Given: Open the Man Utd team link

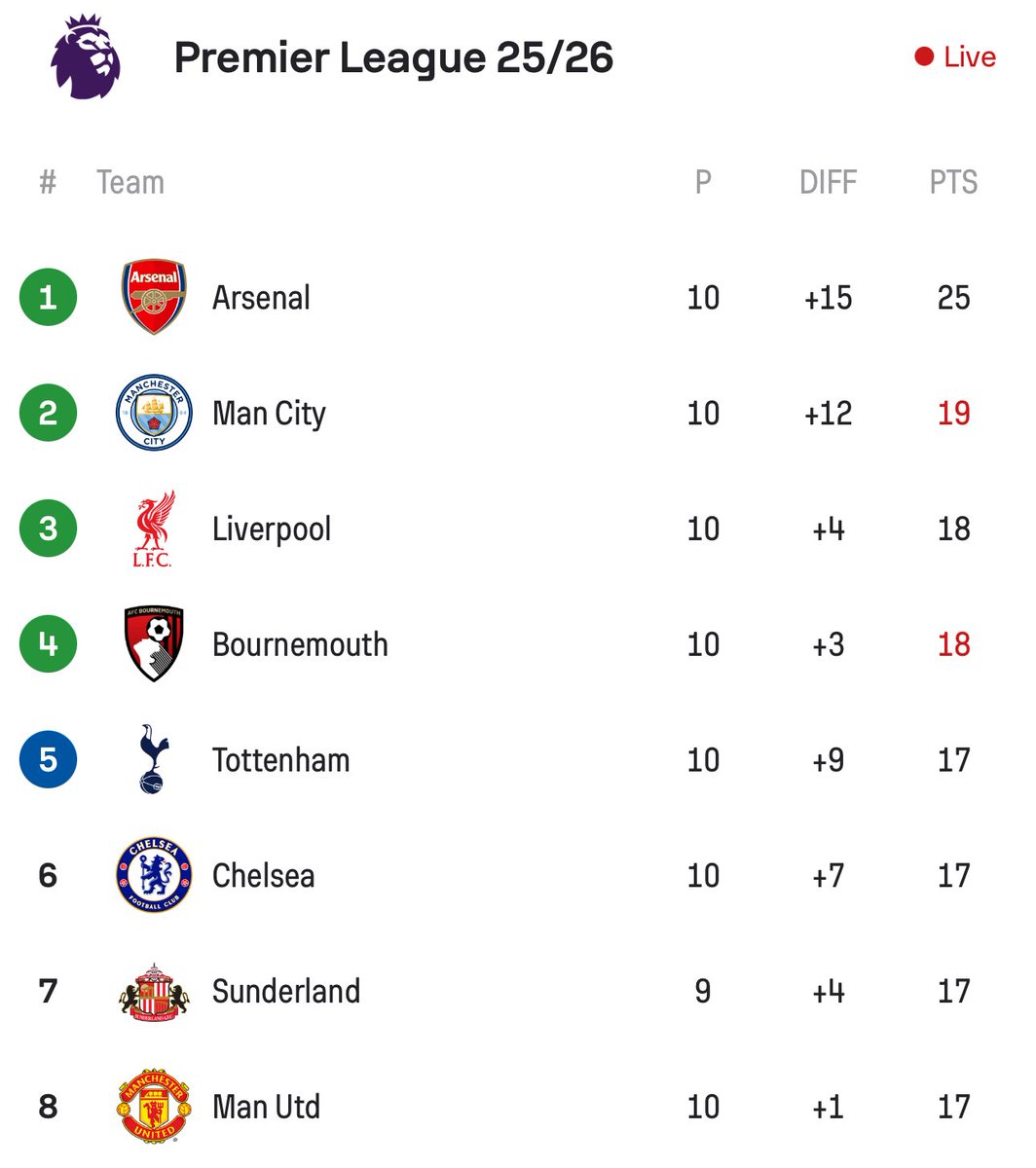Looking at the screenshot, I should tap(266, 1107).
